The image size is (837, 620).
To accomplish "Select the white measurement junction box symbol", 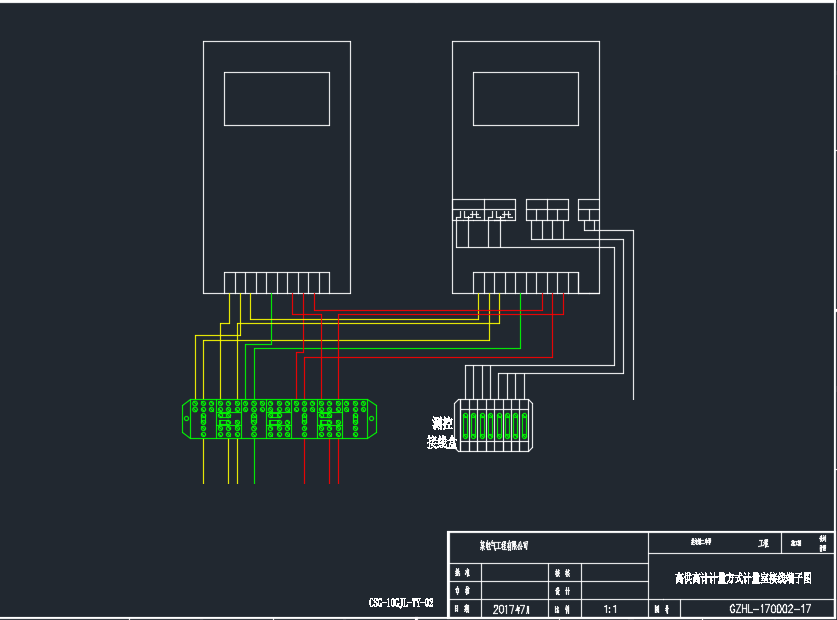I will [494, 426].
